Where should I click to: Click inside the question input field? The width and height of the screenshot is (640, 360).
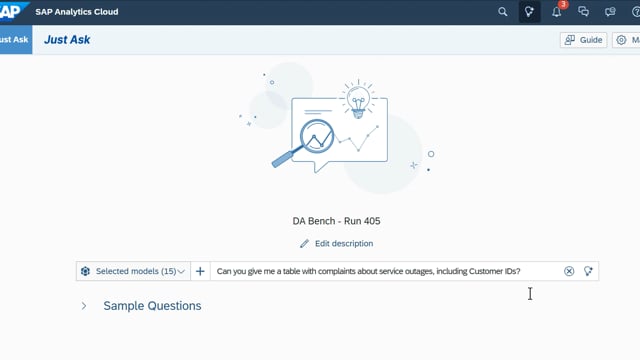[x=386, y=271]
